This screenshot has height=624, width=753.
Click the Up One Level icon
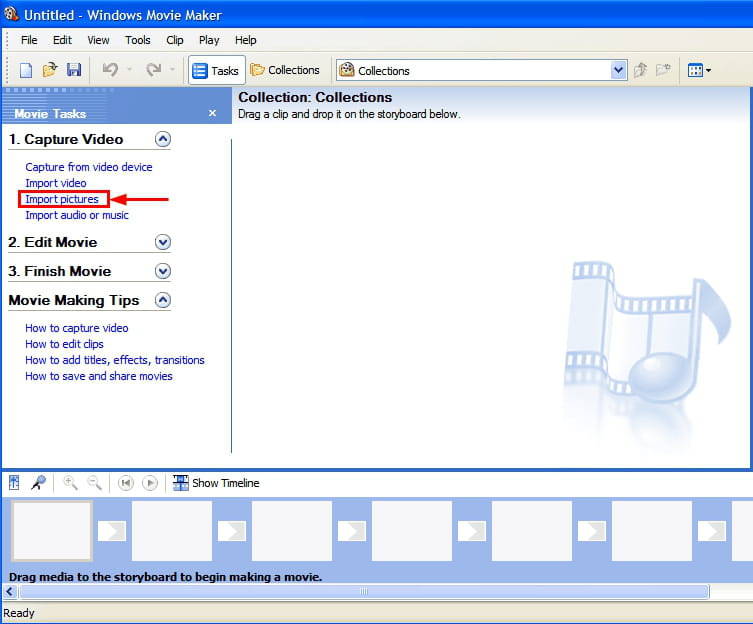point(640,70)
